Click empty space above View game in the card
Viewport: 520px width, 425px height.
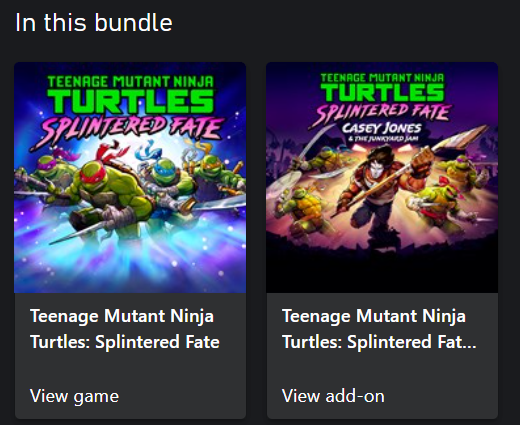tap(130, 368)
